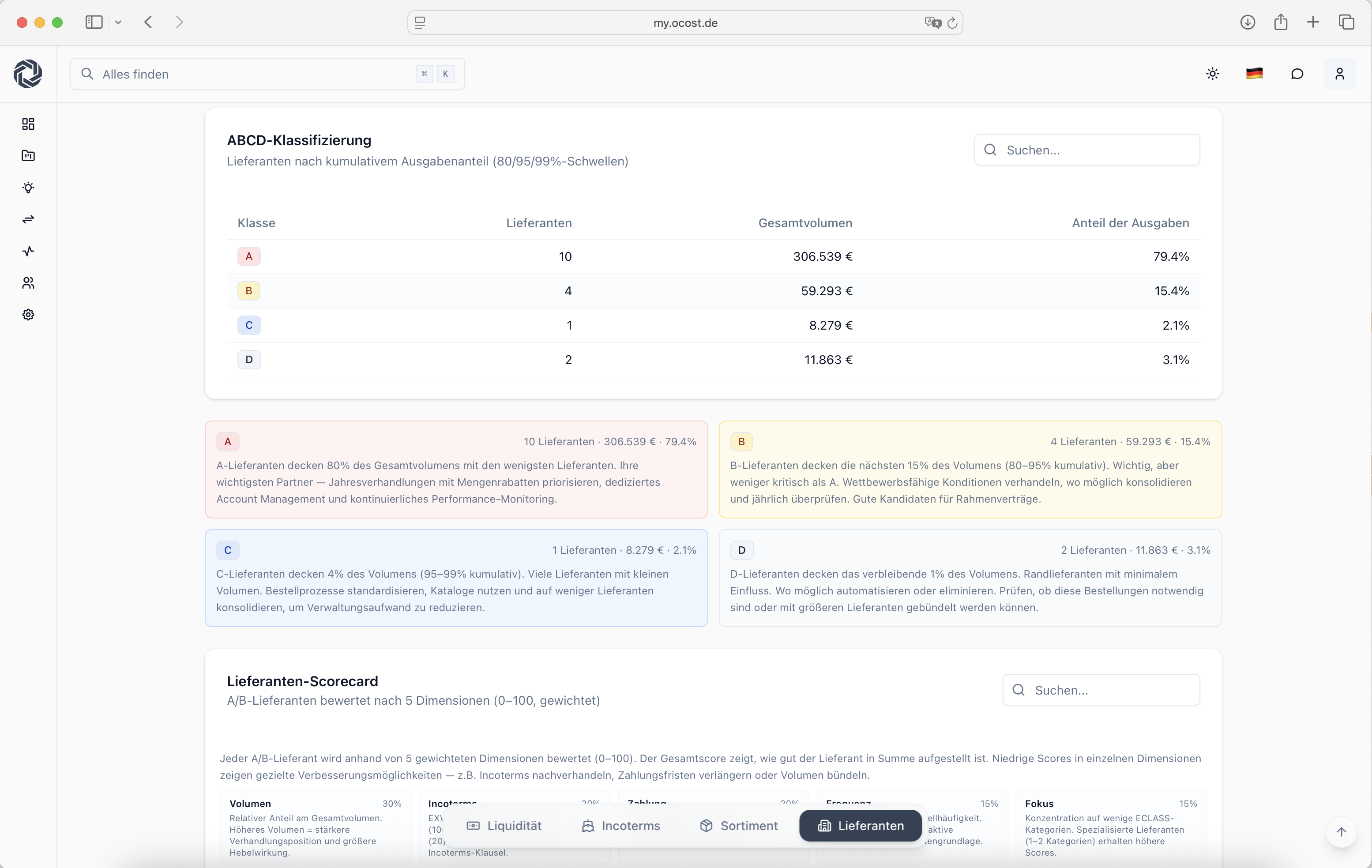Image resolution: width=1372 pixels, height=868 pixels.
Task: Select the Lieferanten tab
Action: click(861, 826)
